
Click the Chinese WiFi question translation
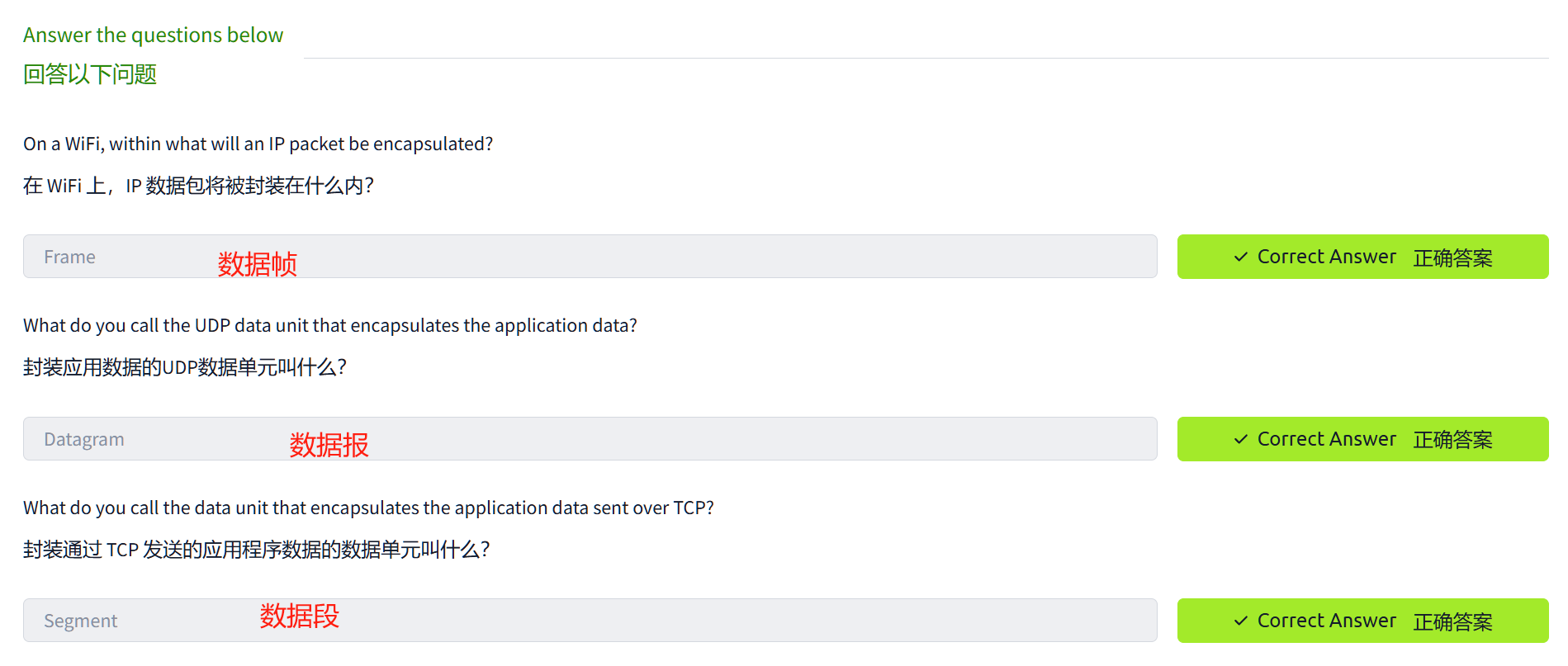(198, 186)
